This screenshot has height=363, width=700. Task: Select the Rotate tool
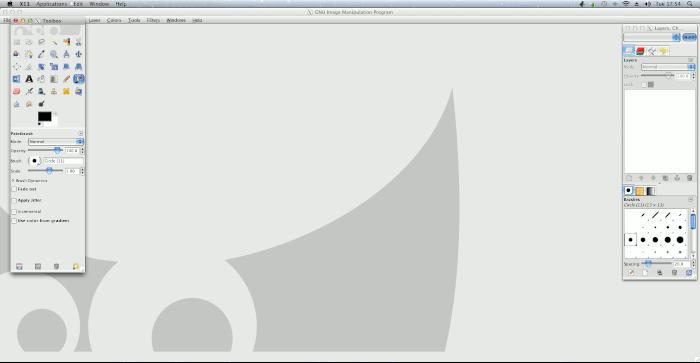(42, 67)
